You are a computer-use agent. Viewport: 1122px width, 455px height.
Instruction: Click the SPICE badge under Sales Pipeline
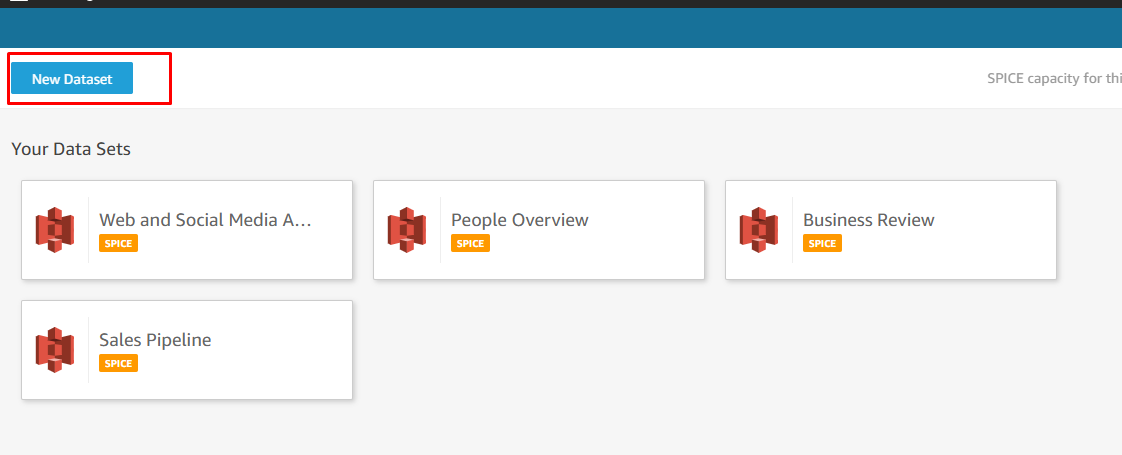[x=118, y=363]
